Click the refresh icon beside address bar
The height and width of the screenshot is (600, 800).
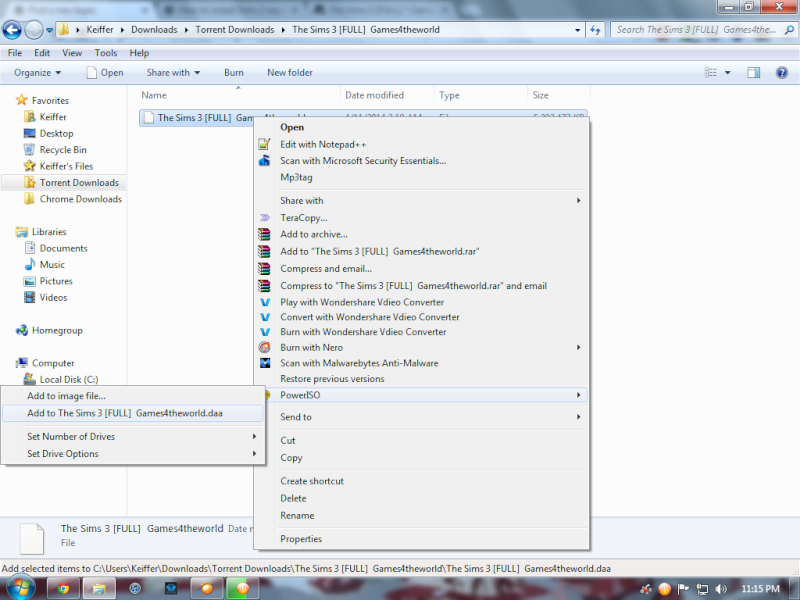pos(595,30)
